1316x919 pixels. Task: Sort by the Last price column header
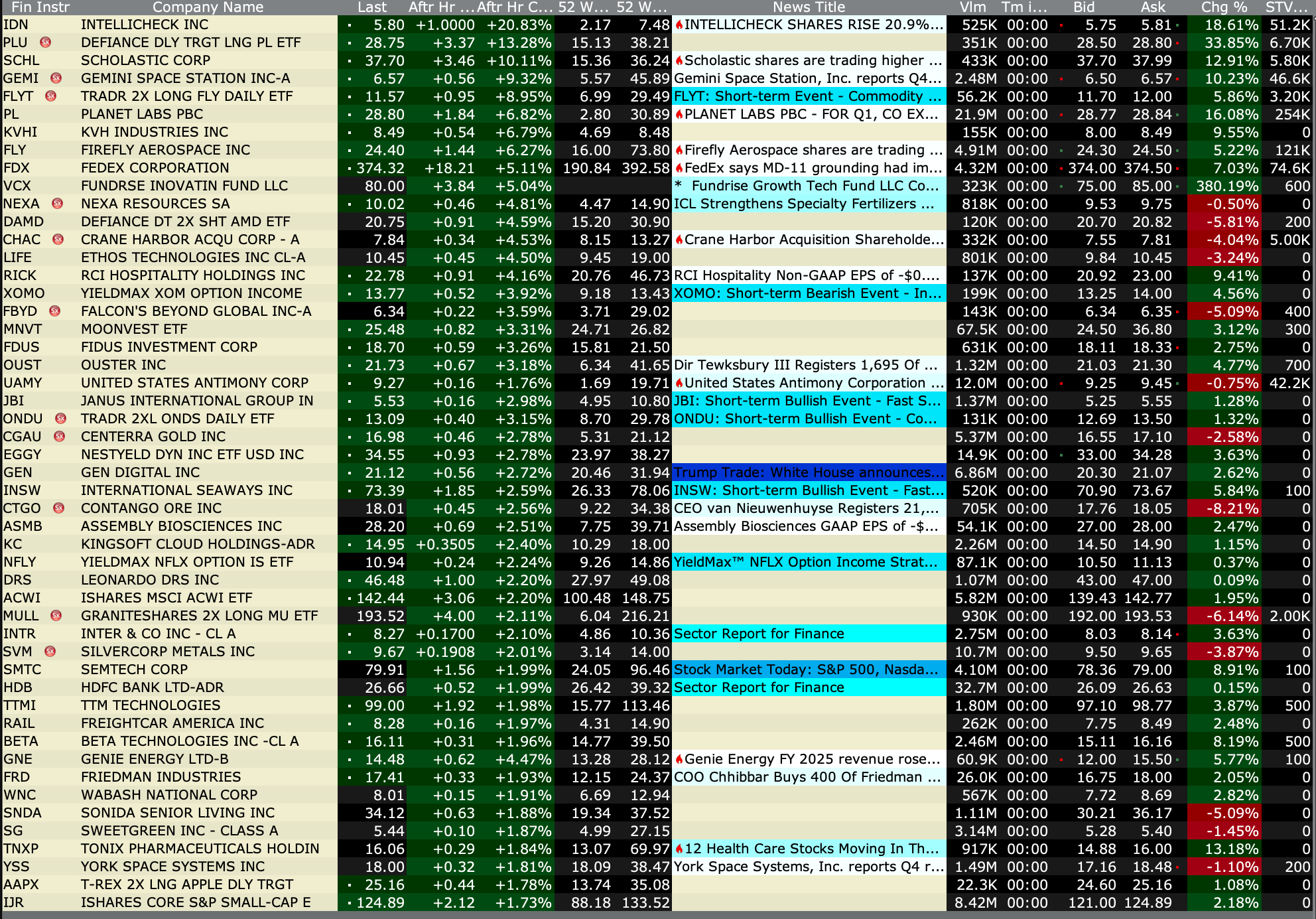pos(371,7)
